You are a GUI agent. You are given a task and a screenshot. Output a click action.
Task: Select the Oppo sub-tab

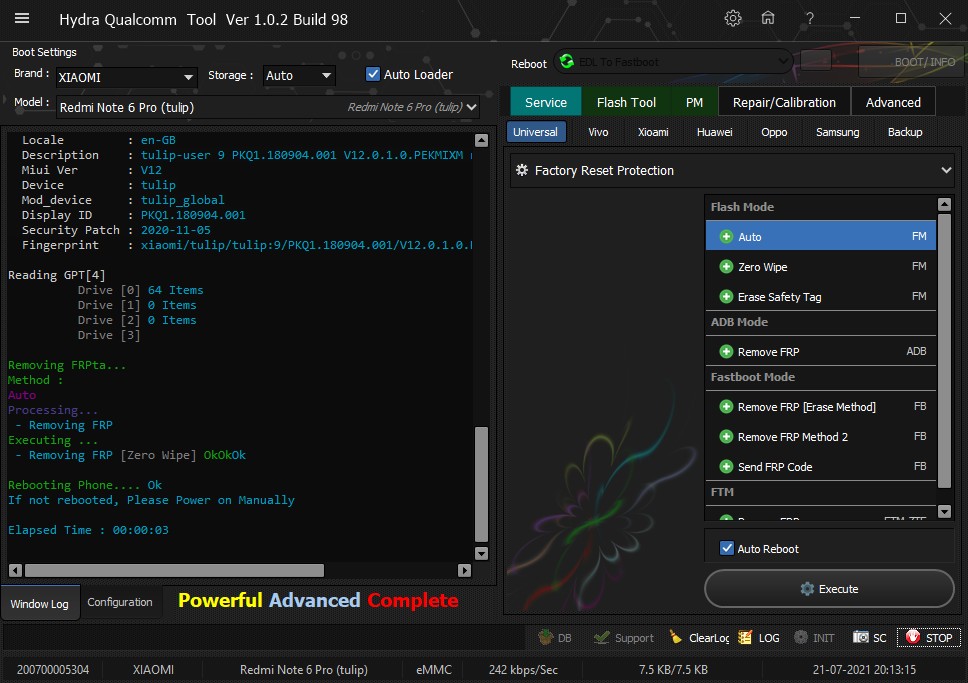point(774,132)
